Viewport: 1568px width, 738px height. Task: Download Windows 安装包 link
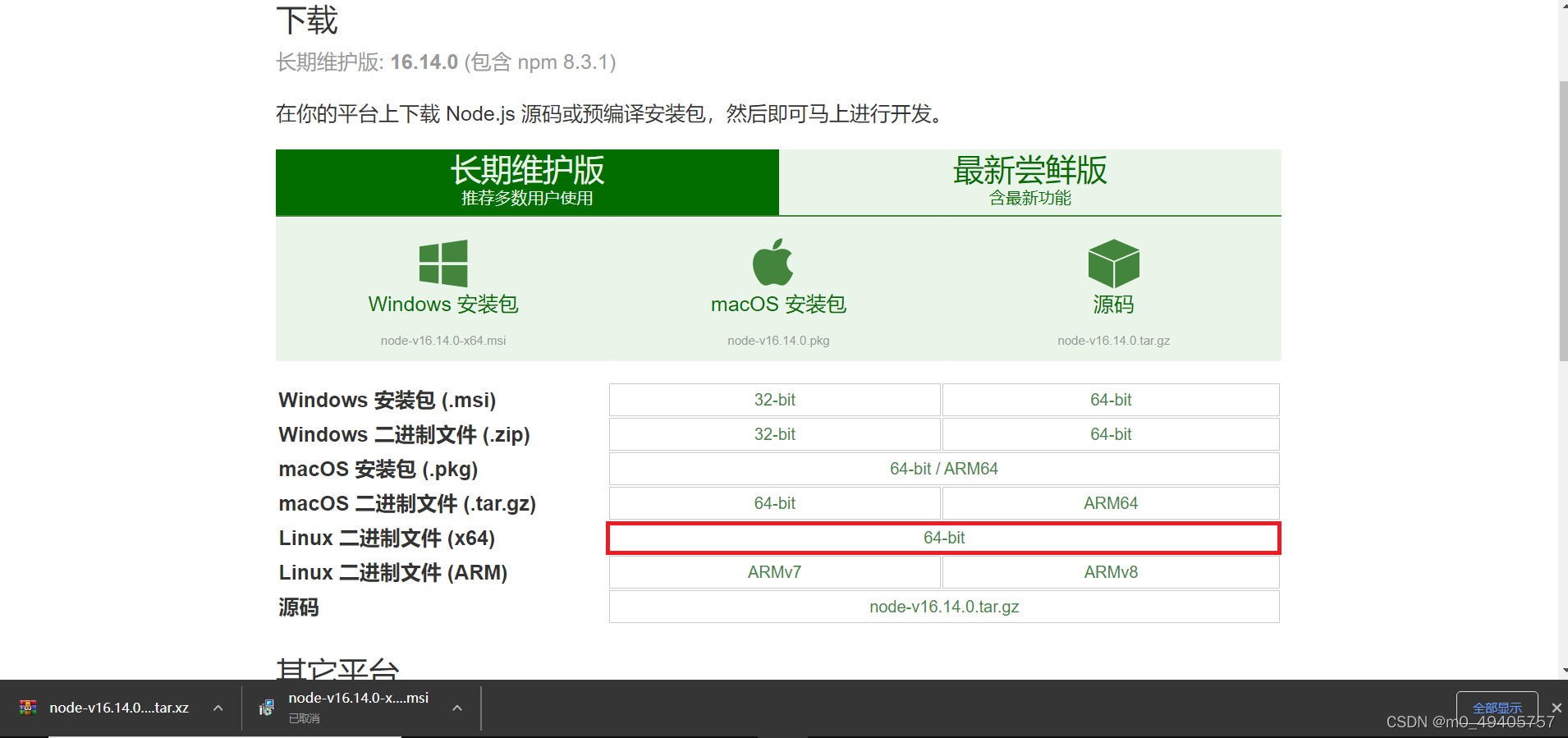click(x=443, y=305)
